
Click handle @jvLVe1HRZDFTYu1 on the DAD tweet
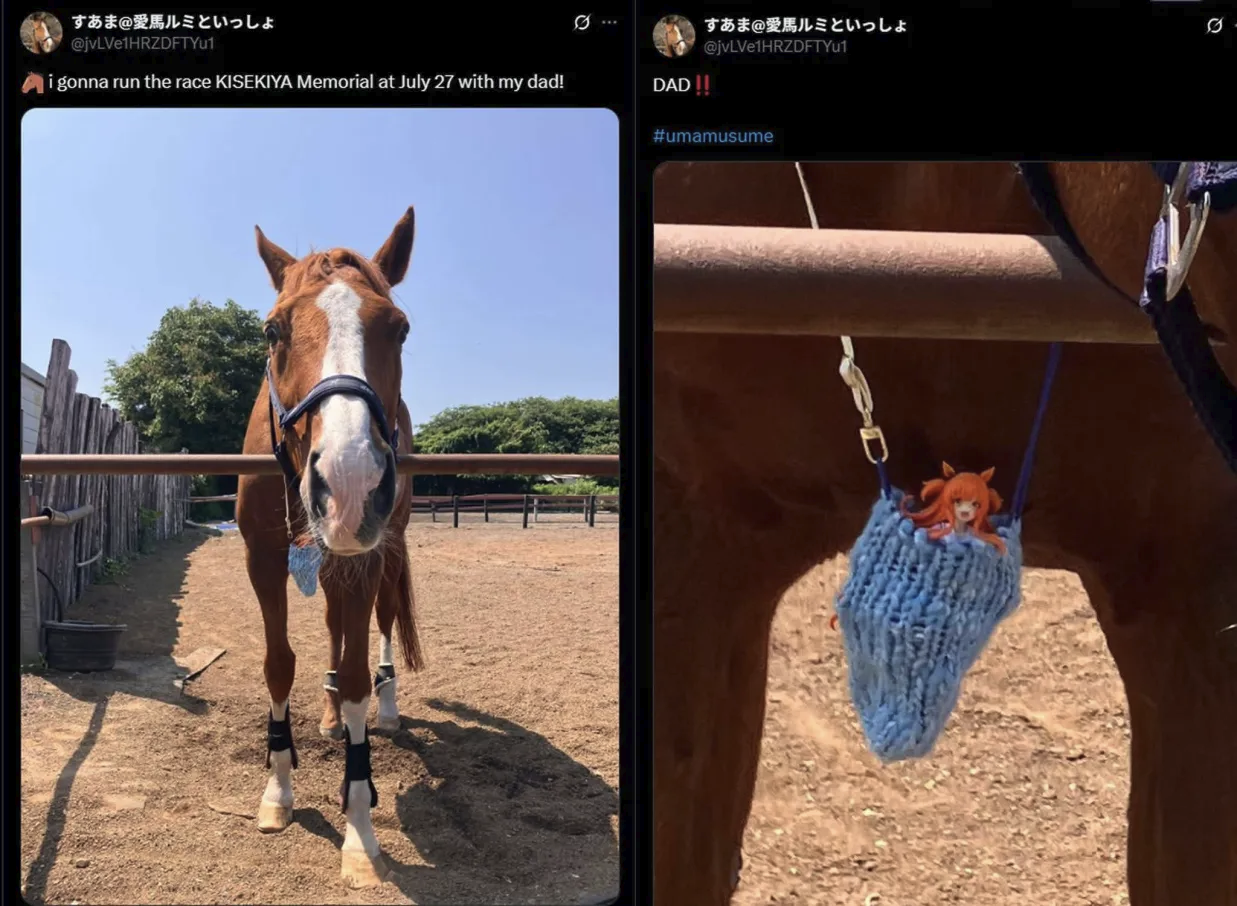(x=776, y=47)
